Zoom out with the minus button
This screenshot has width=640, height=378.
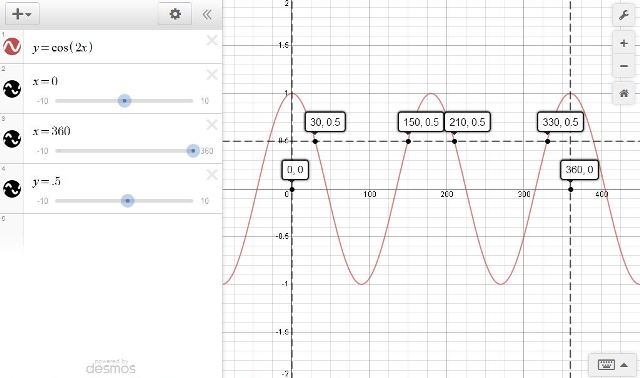(x=623, y=66)
